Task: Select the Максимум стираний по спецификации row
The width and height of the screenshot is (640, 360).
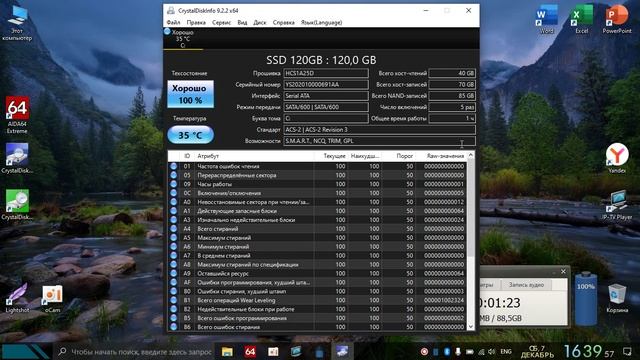Action: (317, 264)
